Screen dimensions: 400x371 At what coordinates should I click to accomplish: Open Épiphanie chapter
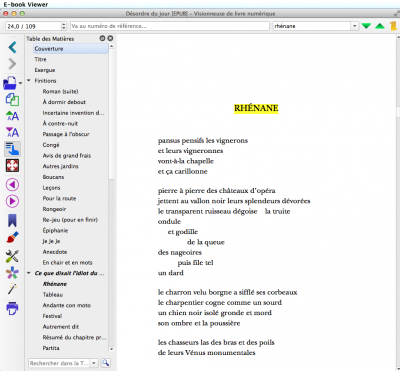(55, 230)
